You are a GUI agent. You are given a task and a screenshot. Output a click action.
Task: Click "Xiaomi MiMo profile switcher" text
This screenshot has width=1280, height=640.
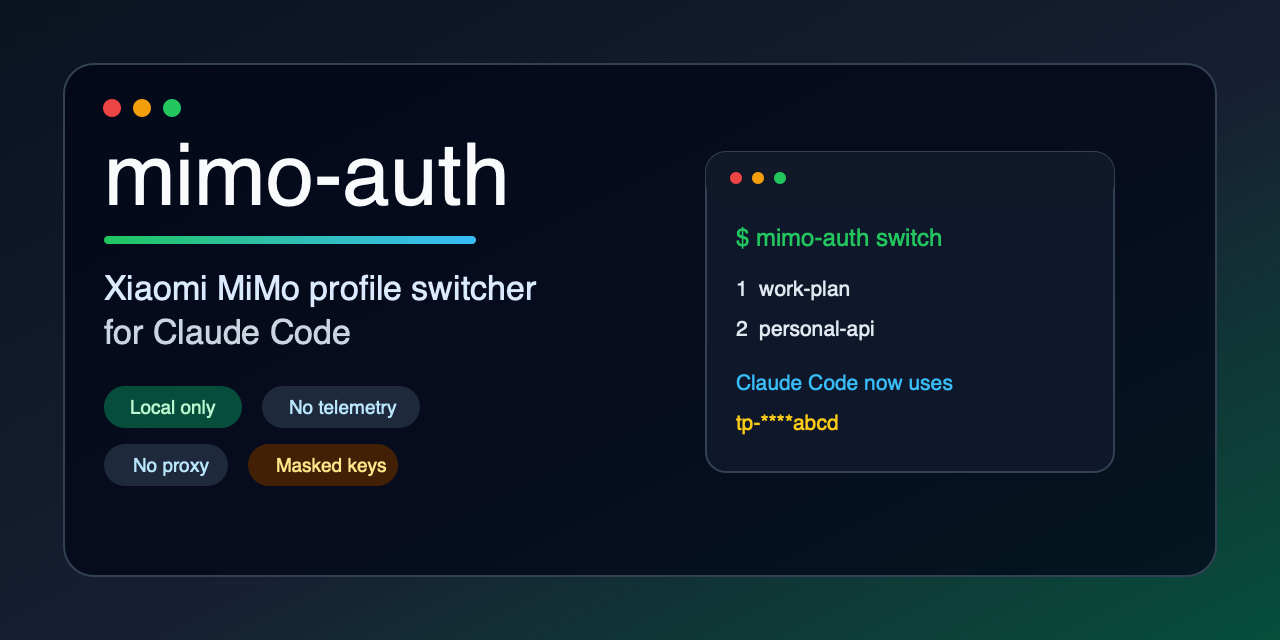(320, 289)
